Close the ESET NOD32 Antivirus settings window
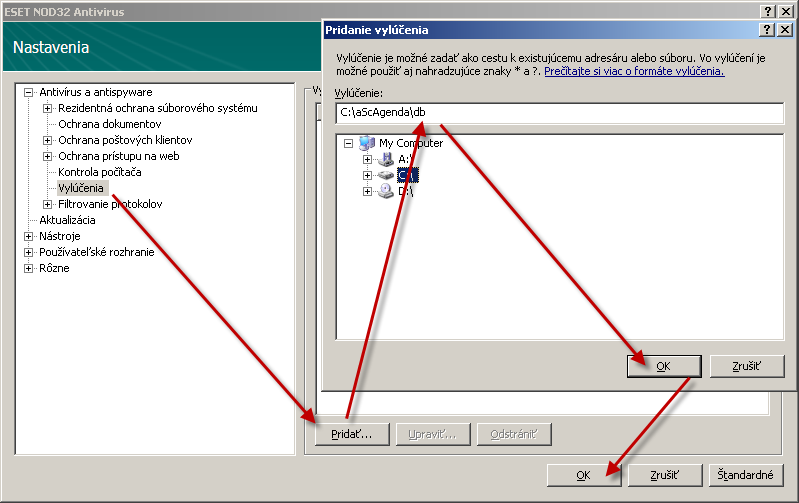 (786, 12)
